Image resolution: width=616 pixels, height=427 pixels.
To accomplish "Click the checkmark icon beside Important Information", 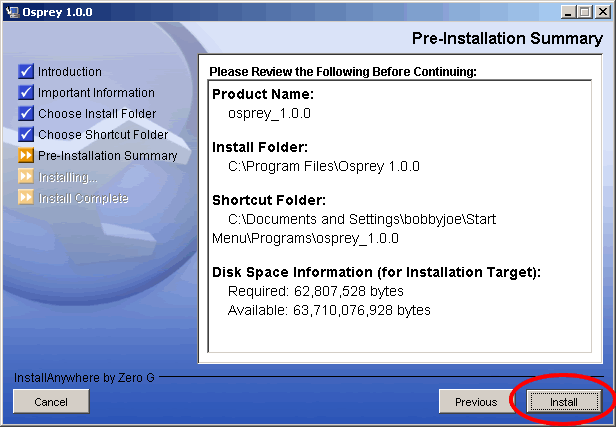I will pyautogui.click(x=26, y=93).
